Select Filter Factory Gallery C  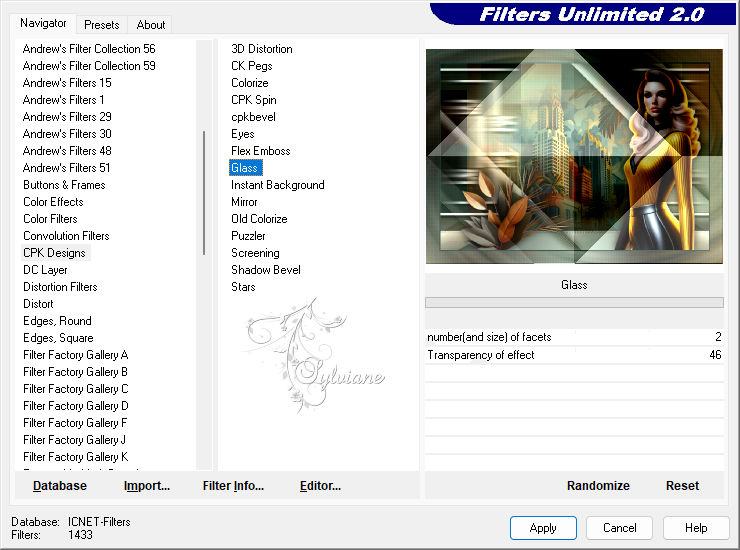click(76, 389)
